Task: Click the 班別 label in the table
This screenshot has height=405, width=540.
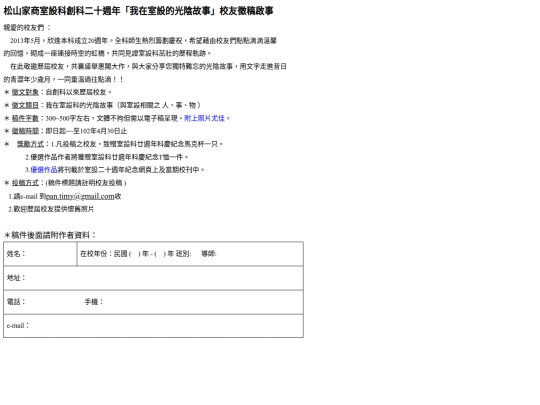Action: (183, 254)
